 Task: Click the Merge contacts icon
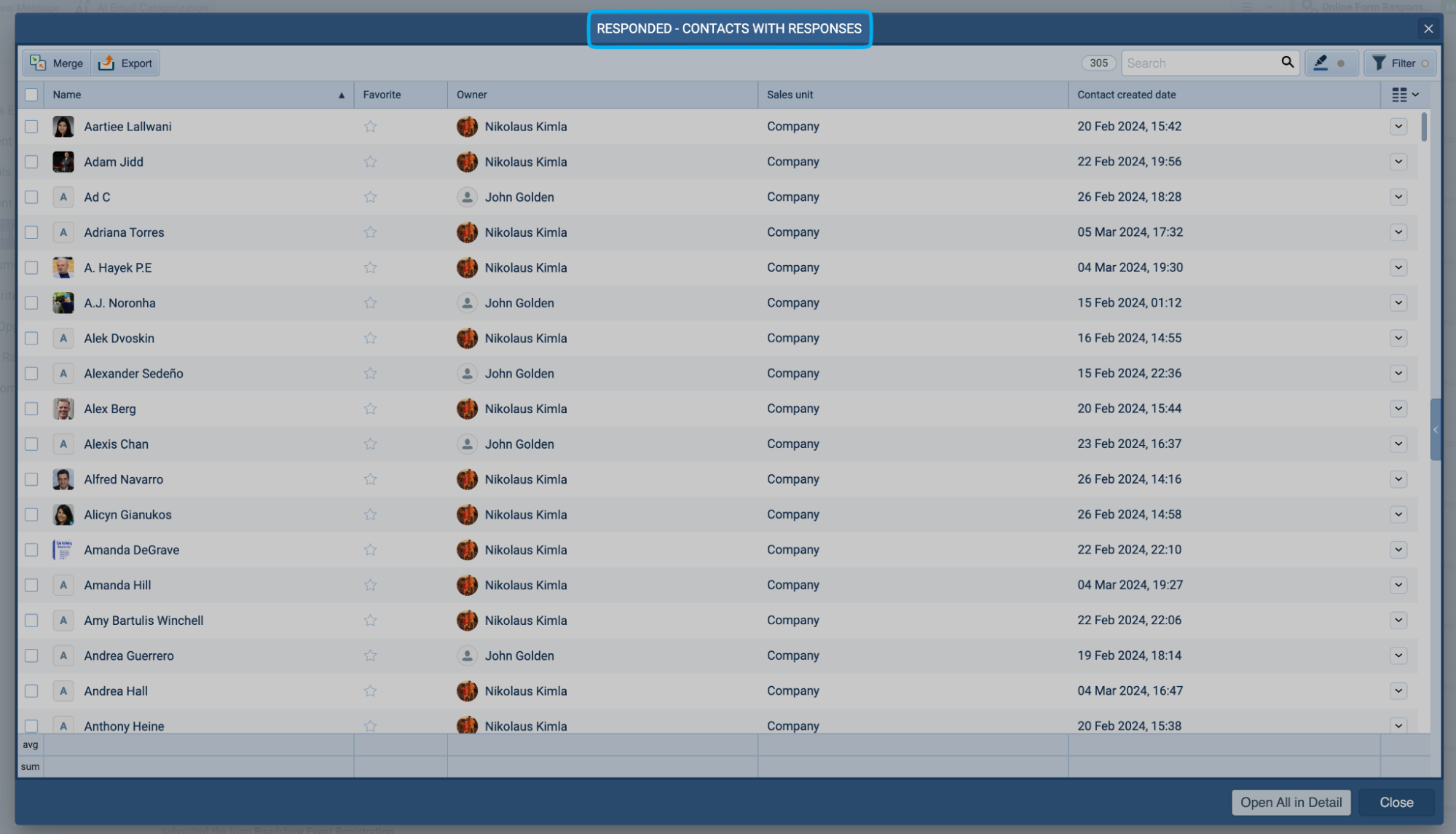pyautogui.click(x=38, y=63)
